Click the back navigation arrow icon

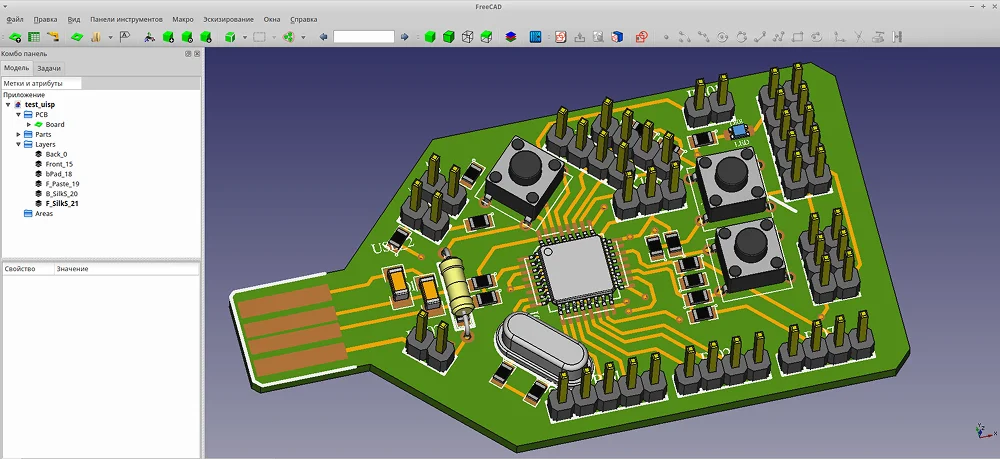323,37
